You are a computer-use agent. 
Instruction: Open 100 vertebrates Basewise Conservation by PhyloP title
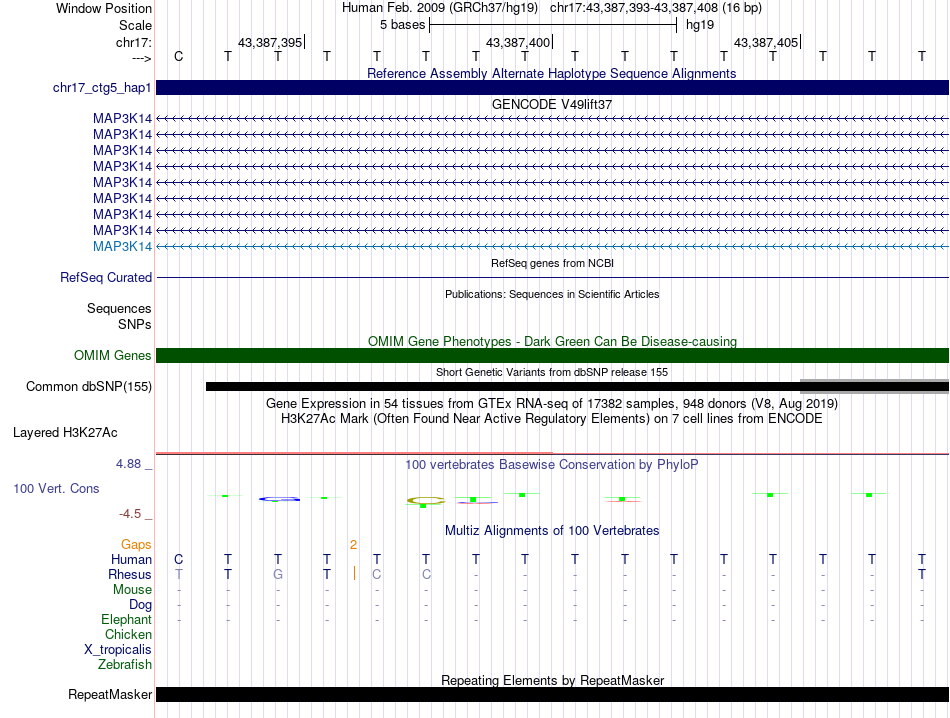pyautogui.click(x=551, y=465)
